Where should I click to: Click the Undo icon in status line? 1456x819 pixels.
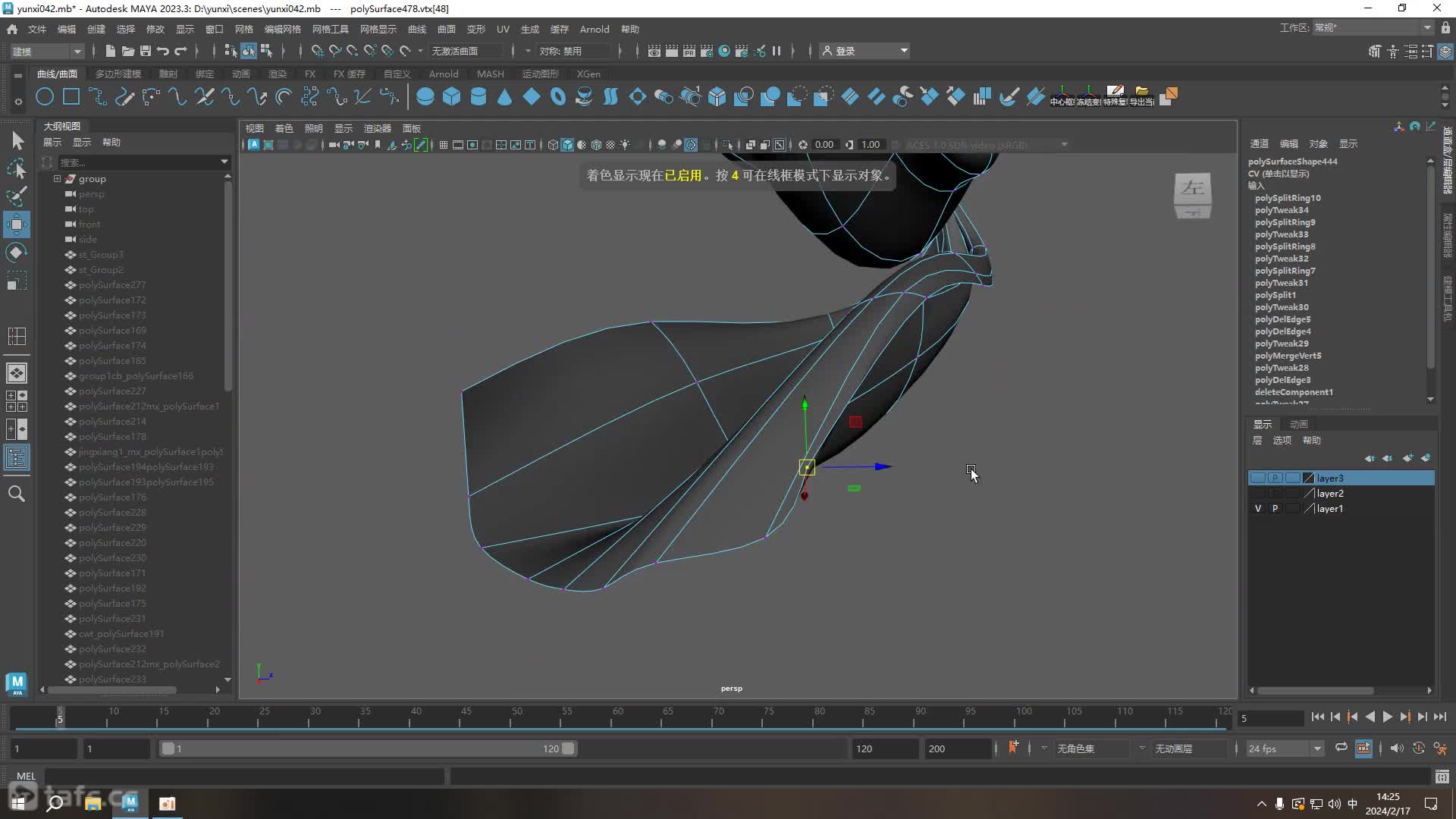(163, 51)
